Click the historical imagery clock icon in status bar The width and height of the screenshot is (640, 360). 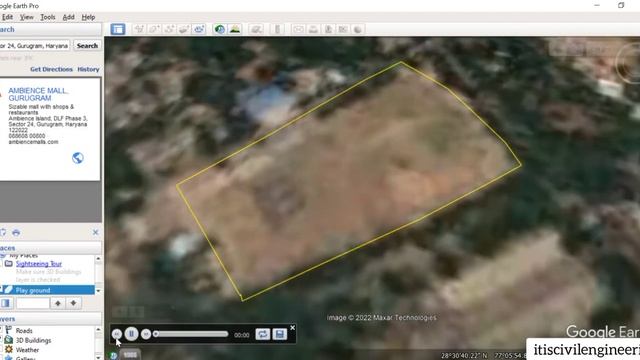pos(113,355)
